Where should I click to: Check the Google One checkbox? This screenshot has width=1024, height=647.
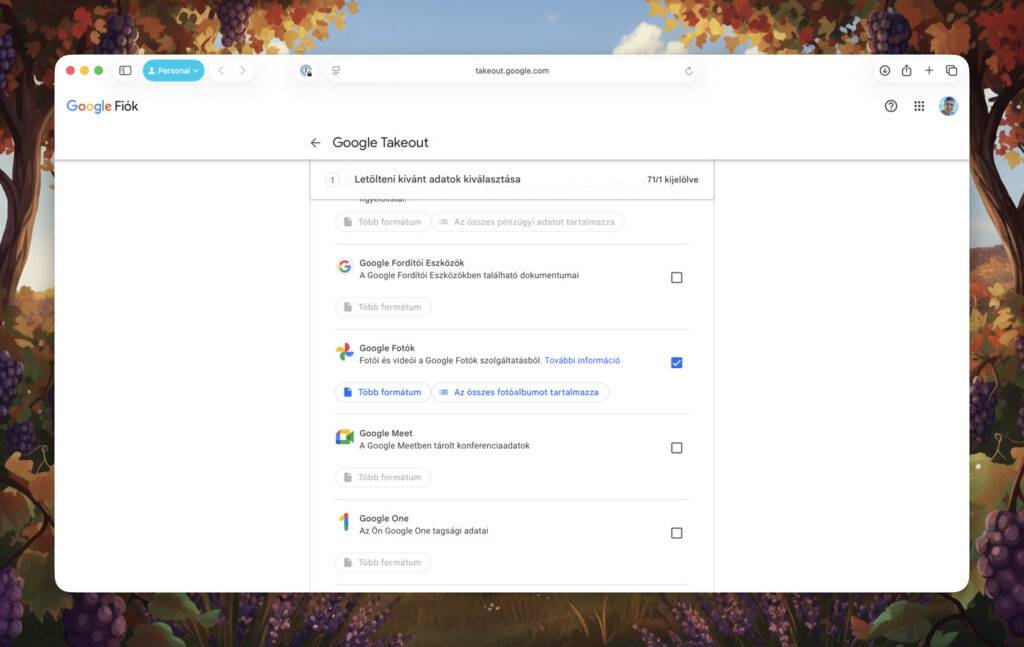pyautogui.click(x=677, y=533)
